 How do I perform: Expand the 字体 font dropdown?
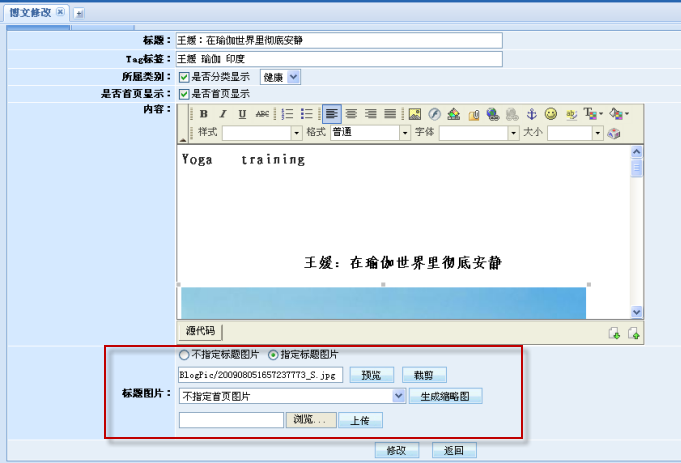[512, 133]
